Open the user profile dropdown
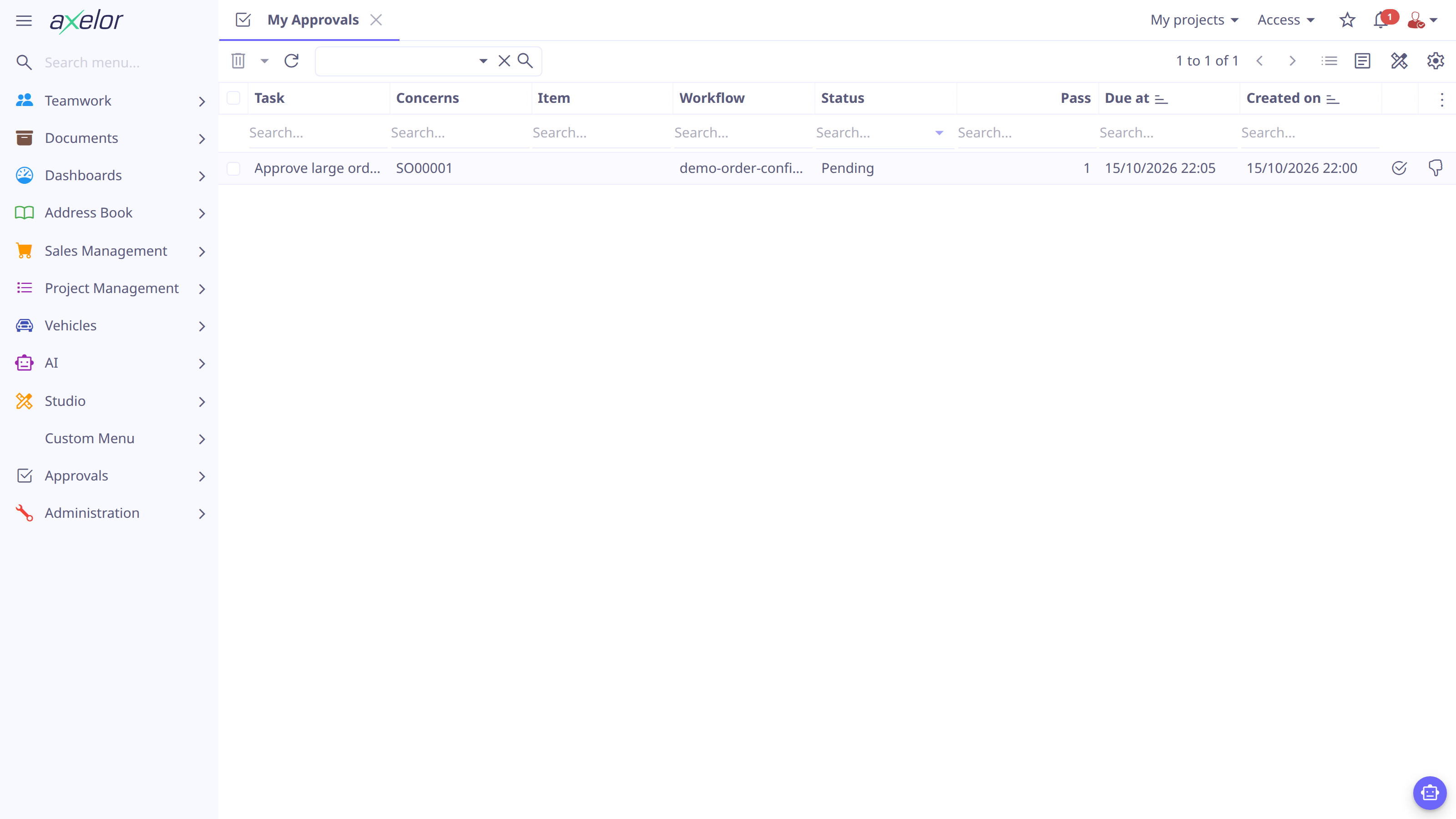Screen dimensions: 1456x819 (x=1422, y=20)
